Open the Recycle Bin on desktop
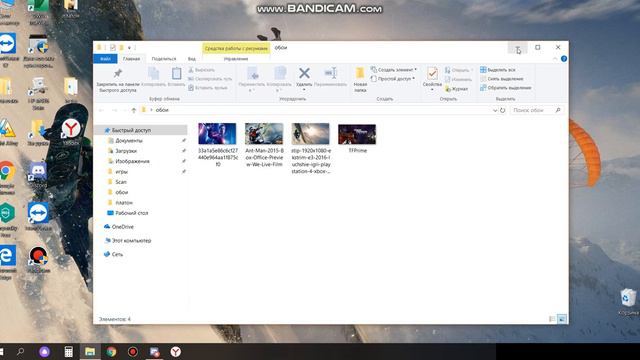The image size is (640, 360). pos(628,301)
